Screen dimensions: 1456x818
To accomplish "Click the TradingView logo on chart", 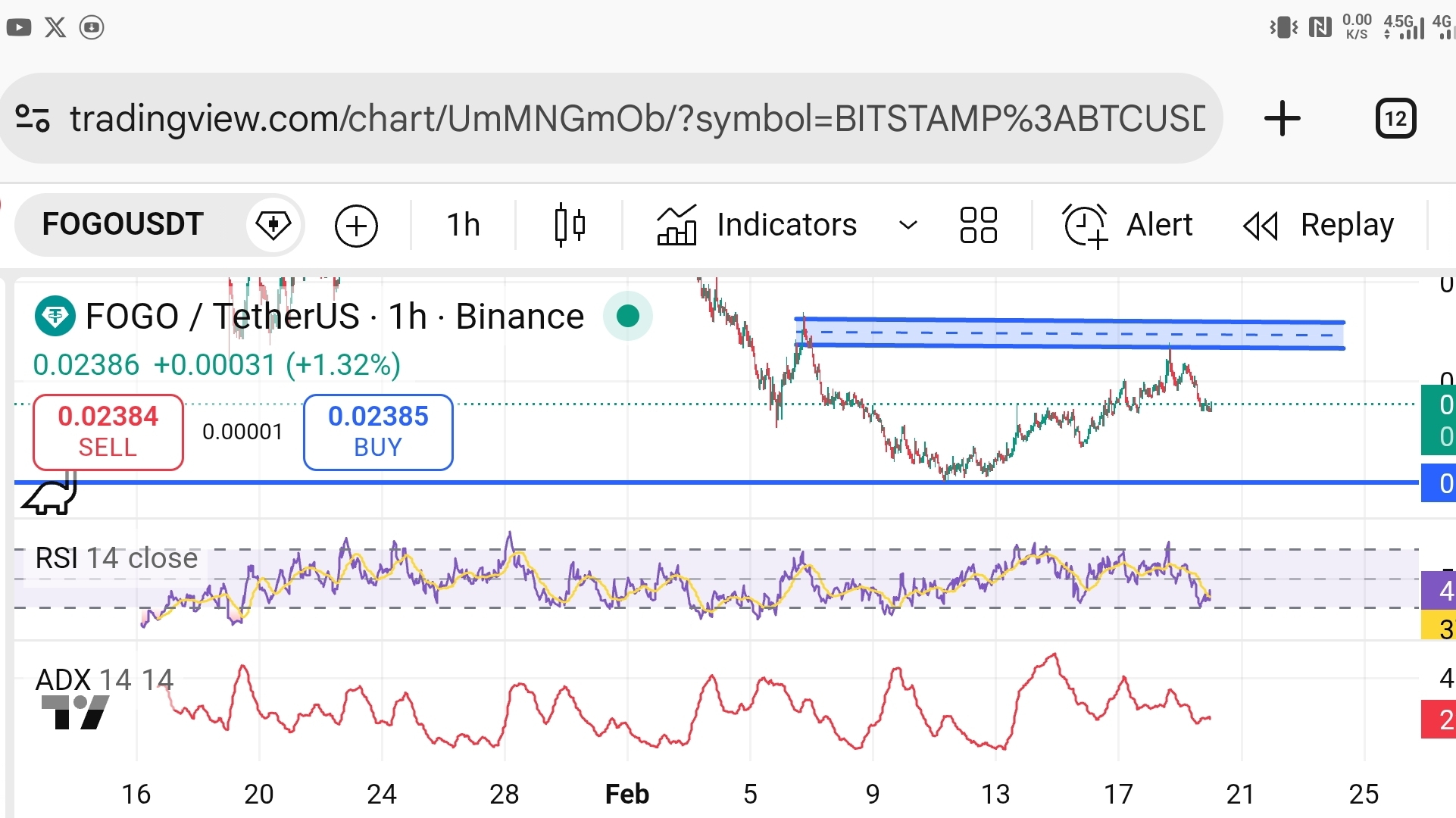I will [75, 712].
